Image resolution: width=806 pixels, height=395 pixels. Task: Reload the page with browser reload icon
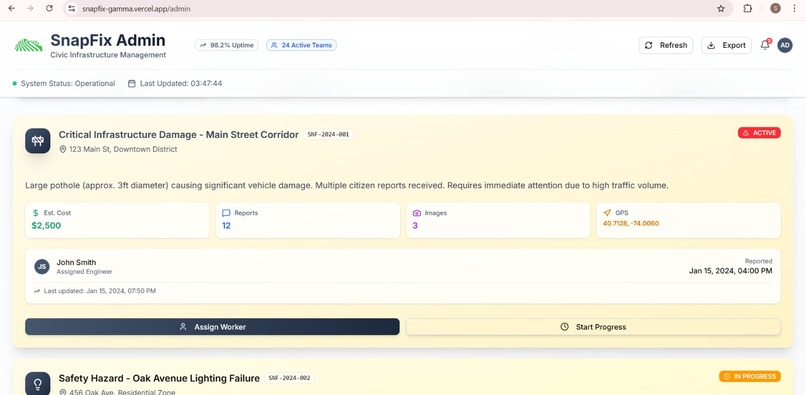(x=49, y=9)
